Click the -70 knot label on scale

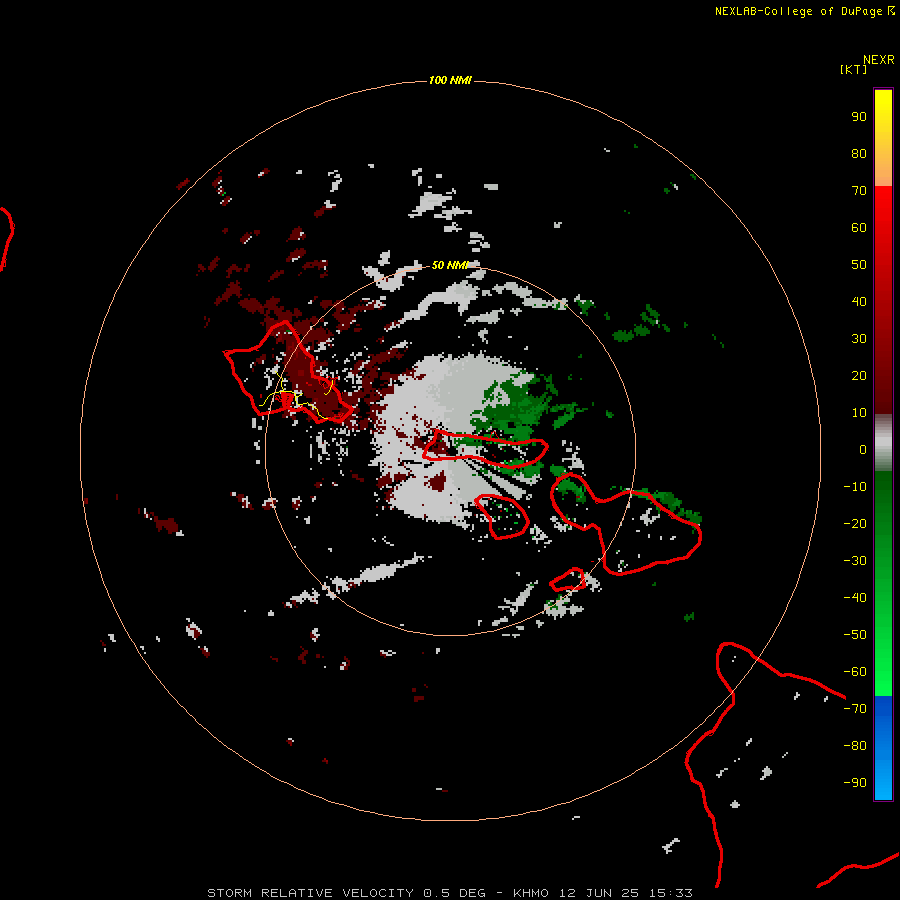coord(855,708)
